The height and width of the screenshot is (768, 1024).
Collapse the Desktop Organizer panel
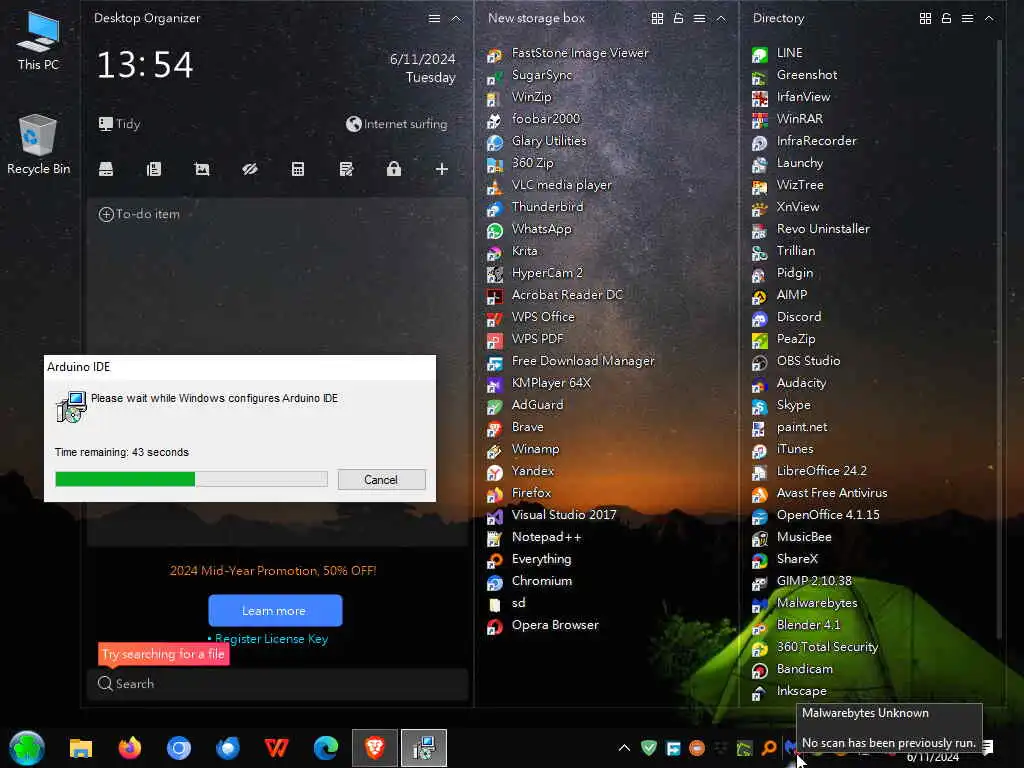[x=456, y=19]
